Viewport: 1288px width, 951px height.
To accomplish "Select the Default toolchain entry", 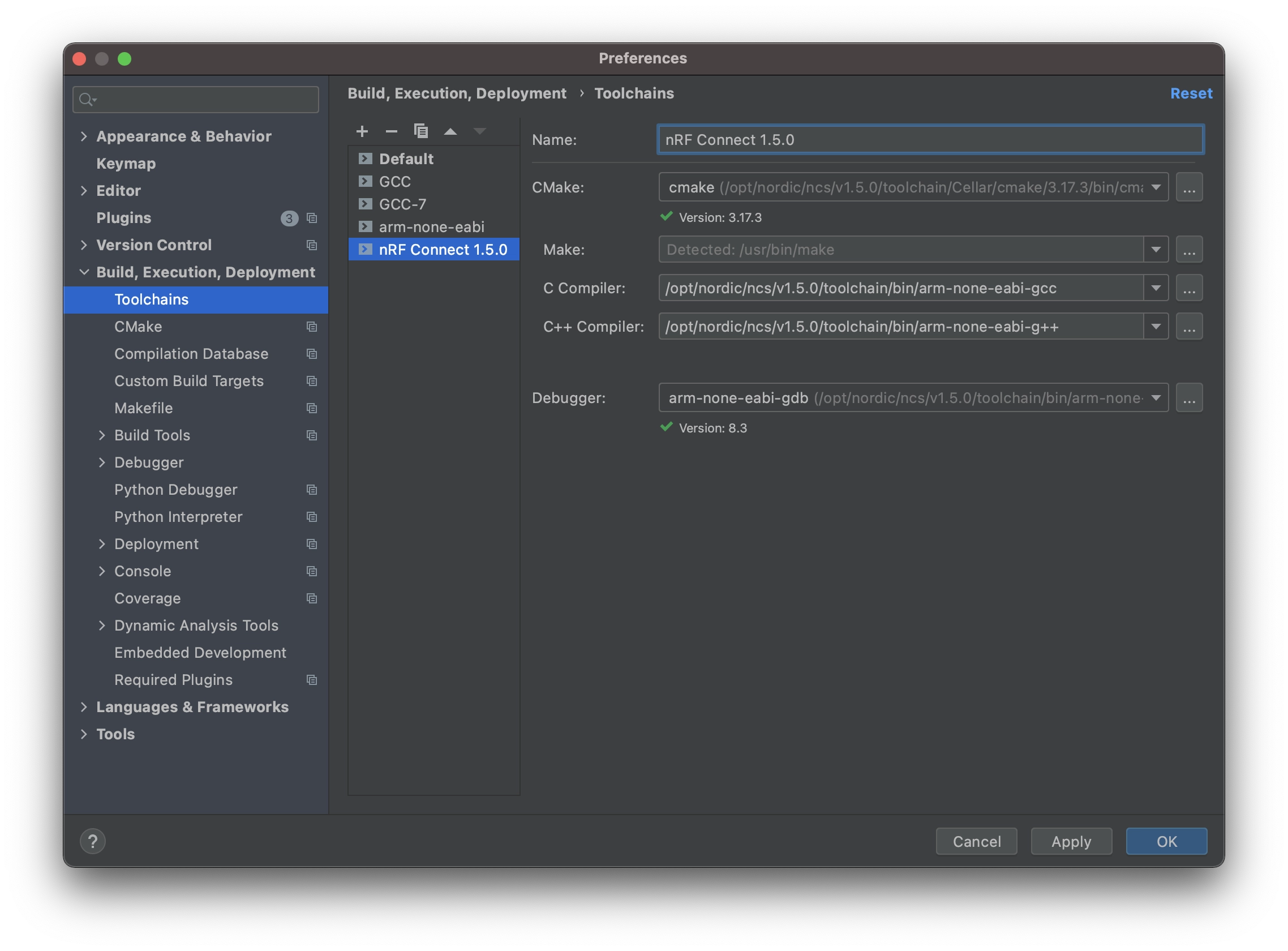I will point(405,158).
